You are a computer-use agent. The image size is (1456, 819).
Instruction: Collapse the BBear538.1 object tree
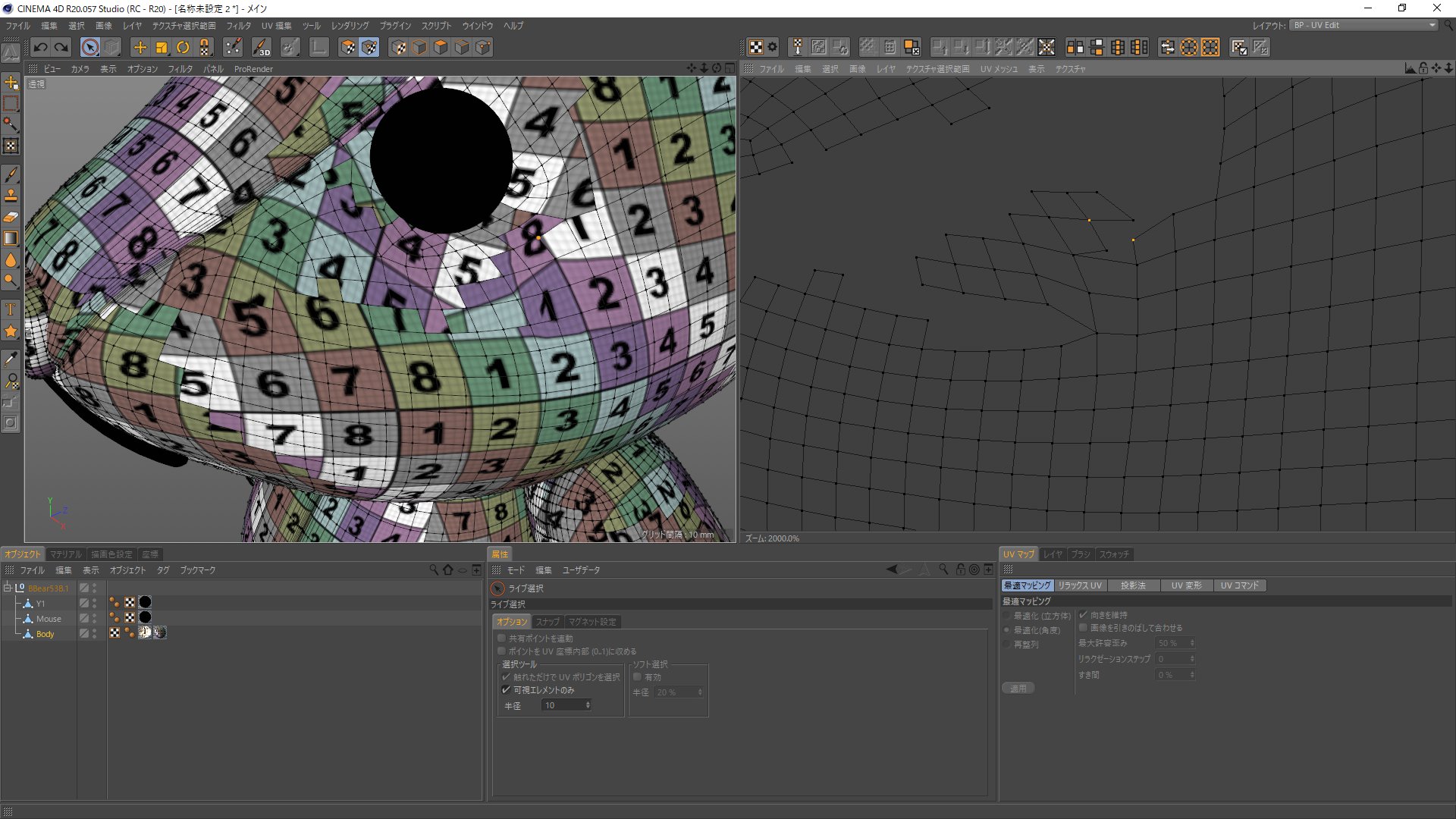point(8,588)
